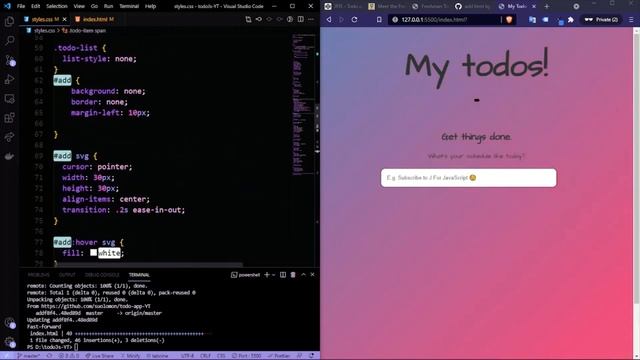This screenshot has height=360, width=640.
Task: Open browser Extensions puzzle icon
Action: 571,20
